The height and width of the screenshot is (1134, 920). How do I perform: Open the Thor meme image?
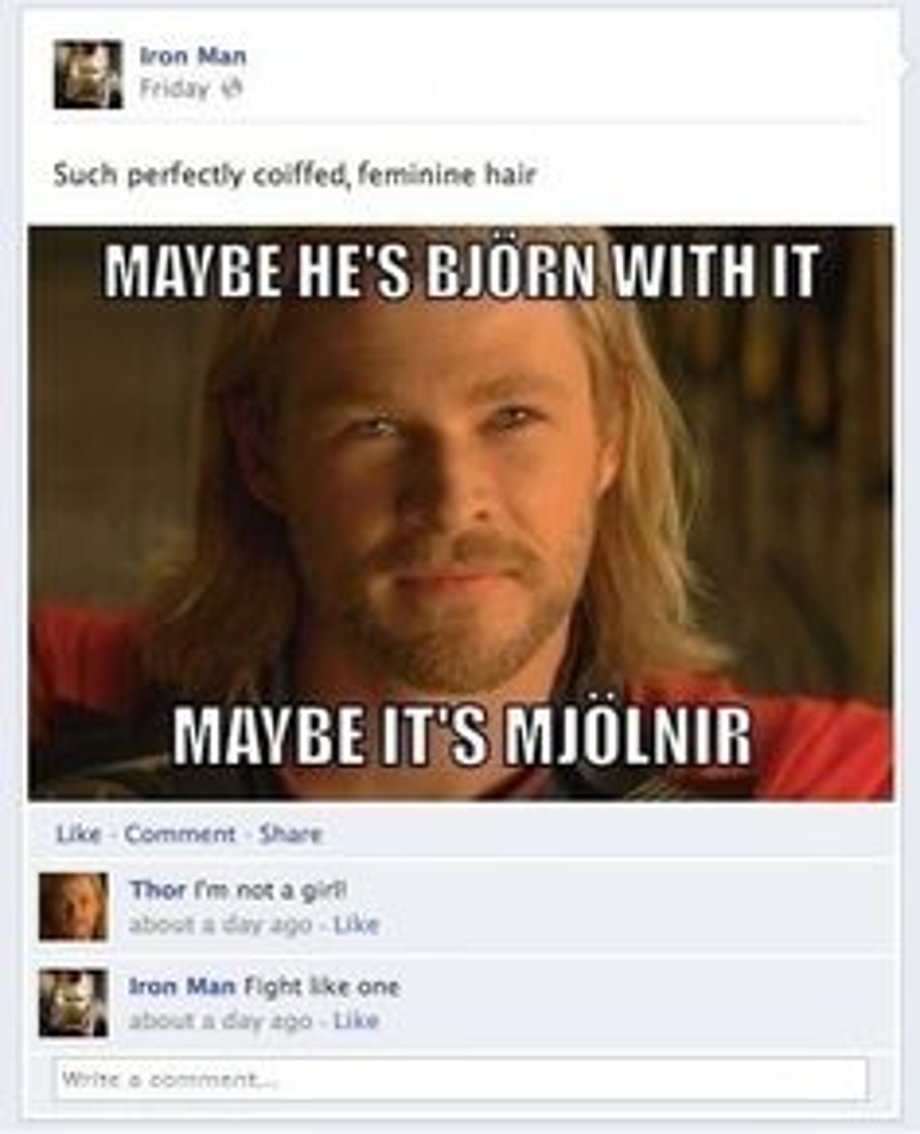(x=461, y=513)
